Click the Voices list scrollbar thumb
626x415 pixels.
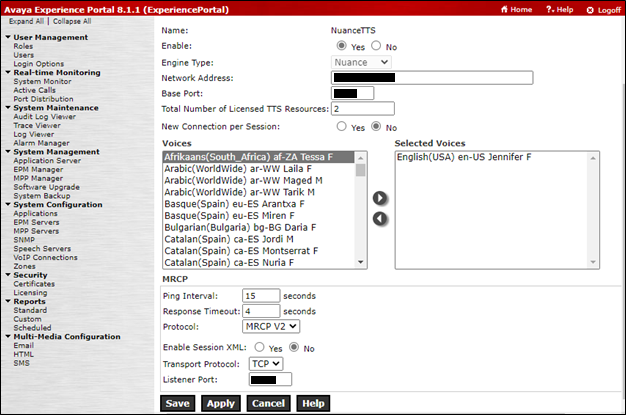(x=361, y=170)
